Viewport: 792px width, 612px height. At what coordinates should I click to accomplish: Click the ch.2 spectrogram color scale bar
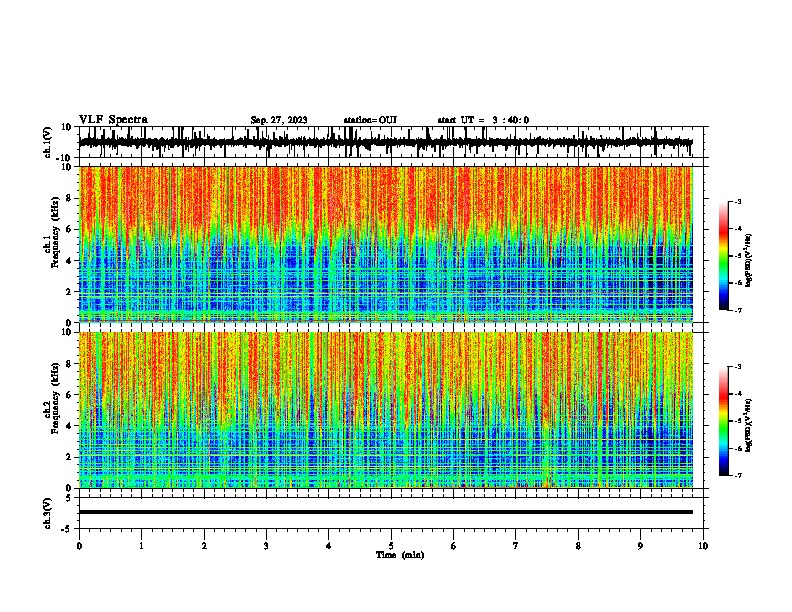(724, 421)
